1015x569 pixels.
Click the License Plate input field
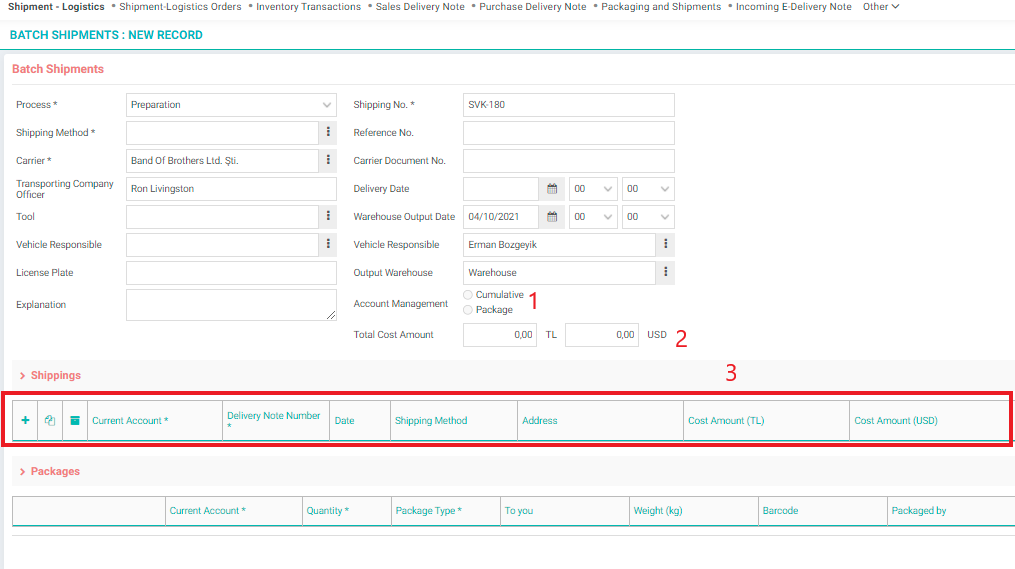coord(231,273)
